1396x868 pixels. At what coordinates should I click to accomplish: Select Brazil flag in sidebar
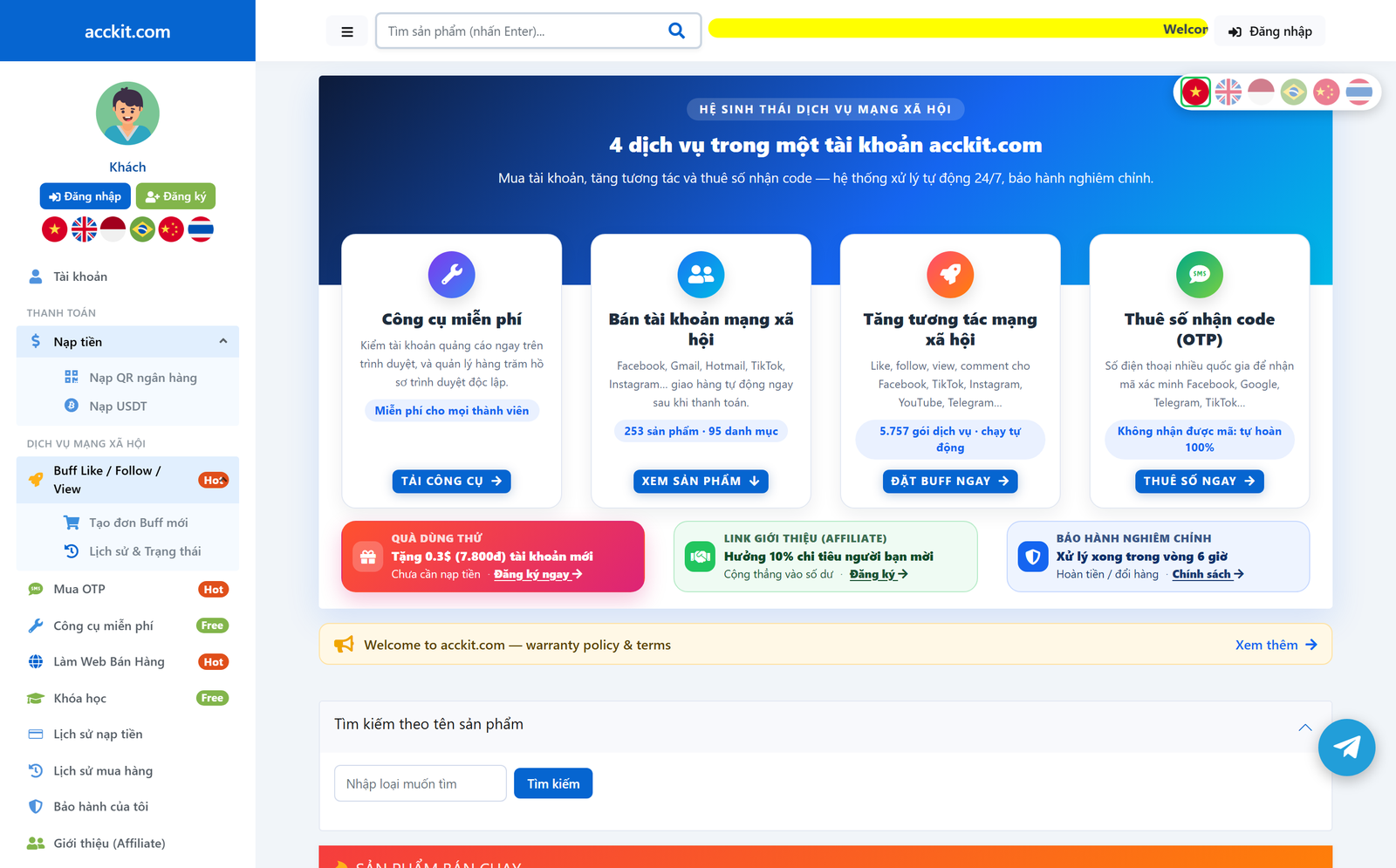(142, 229)
